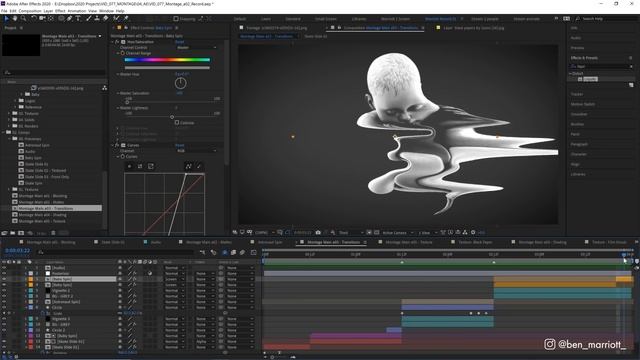Hide the Vignette 3 layer eye toggle
Screen dimensions: 640x360
(4, 319)
